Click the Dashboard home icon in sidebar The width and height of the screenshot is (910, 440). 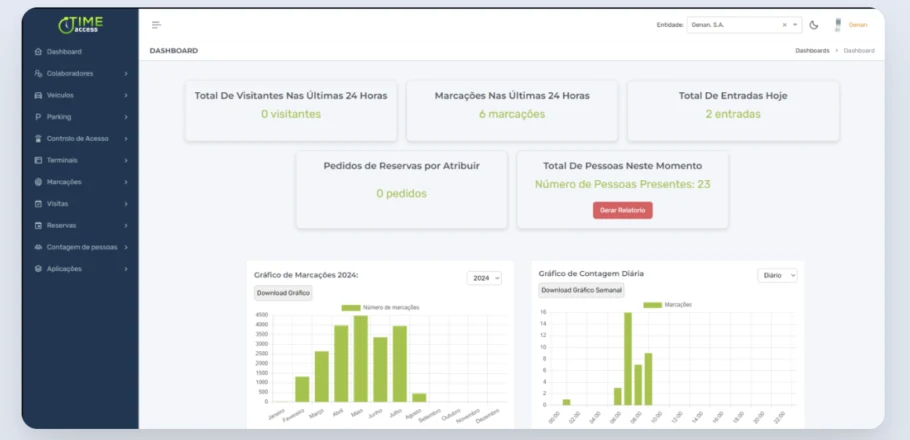tap(38, 52)
